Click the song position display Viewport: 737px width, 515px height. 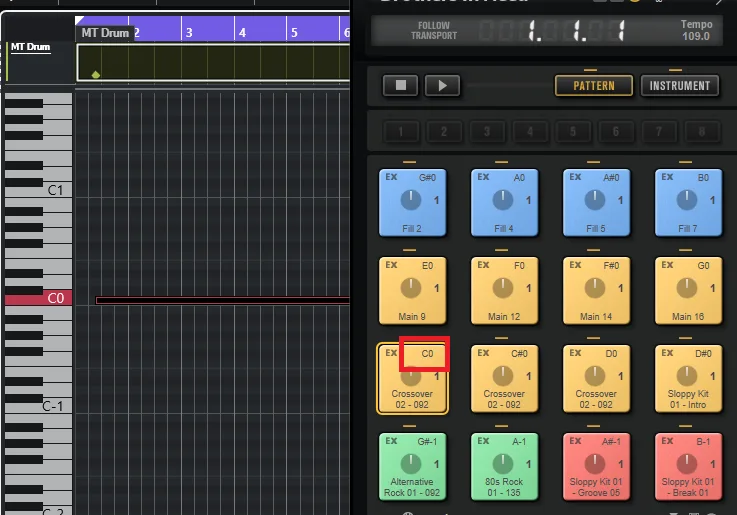pos(554,31)
